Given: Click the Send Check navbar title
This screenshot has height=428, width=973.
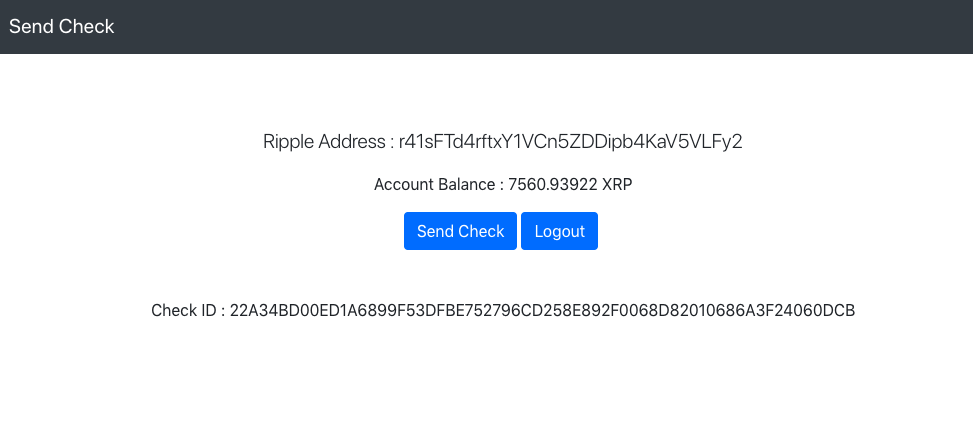Looking at the screenshot, I should point(62,27).
